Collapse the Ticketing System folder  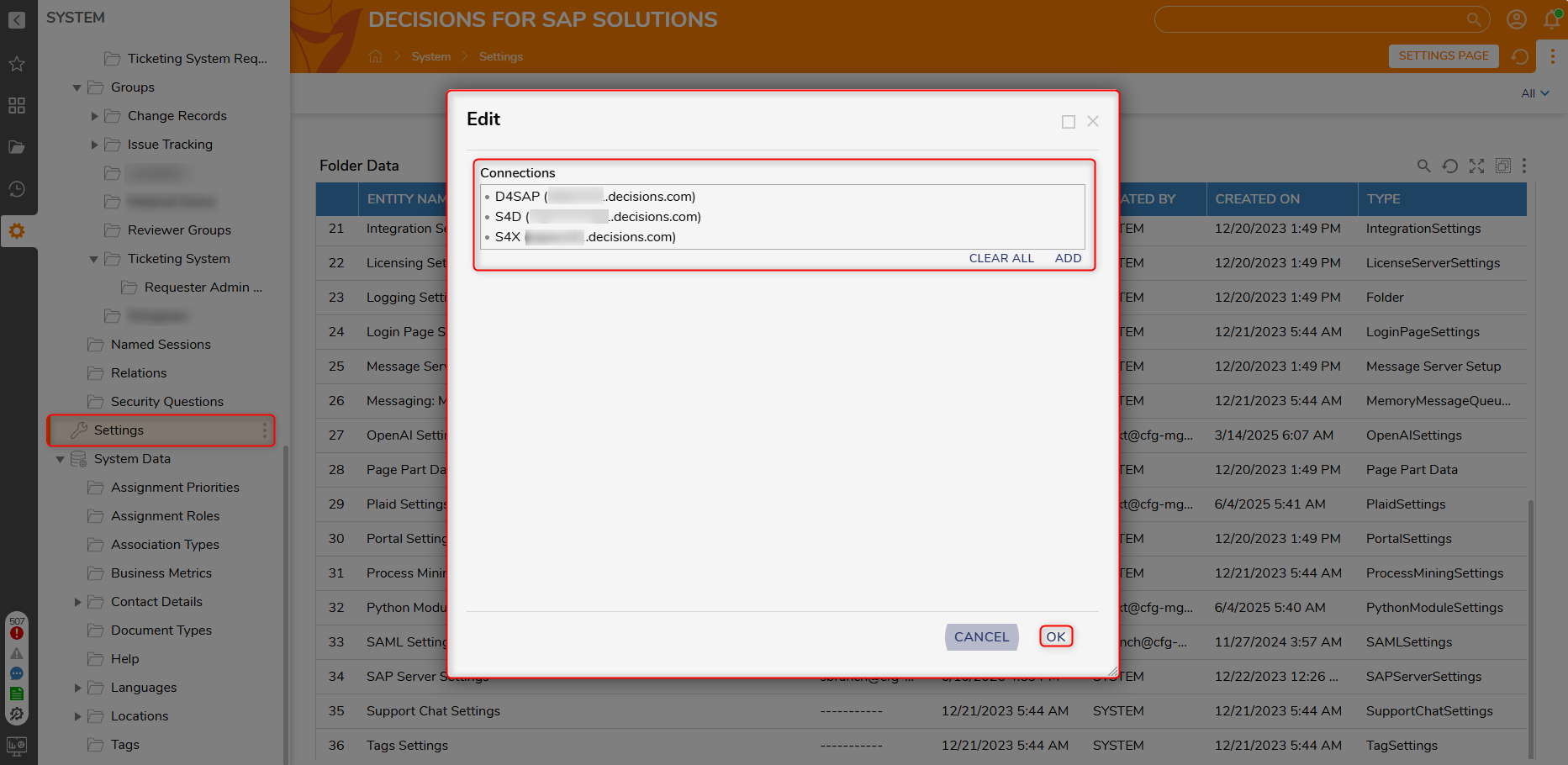(93, 259)
